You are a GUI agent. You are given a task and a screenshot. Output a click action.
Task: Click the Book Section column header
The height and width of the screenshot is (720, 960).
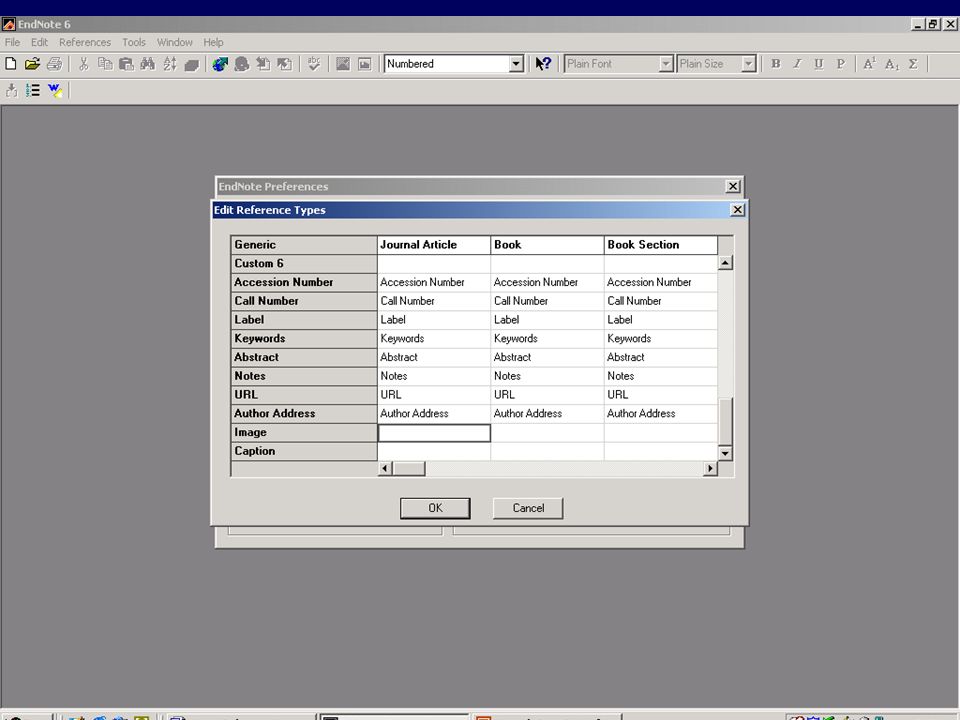click(661, 245)
